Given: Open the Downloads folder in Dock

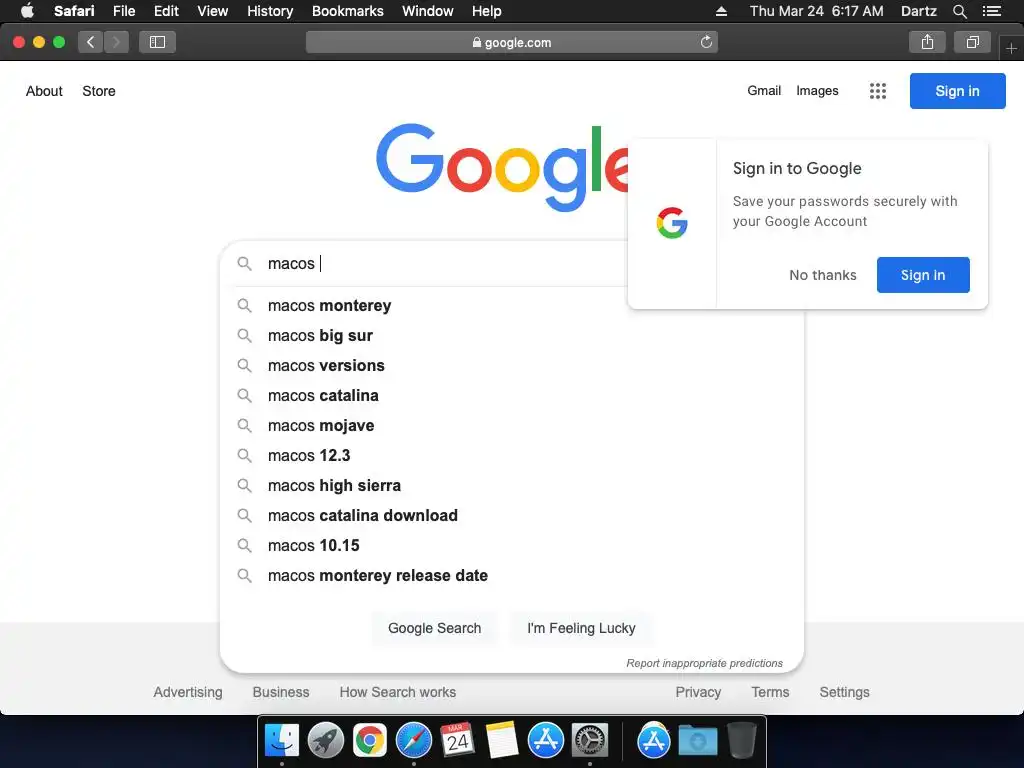Looking at the screenshot, I should 697,741.
